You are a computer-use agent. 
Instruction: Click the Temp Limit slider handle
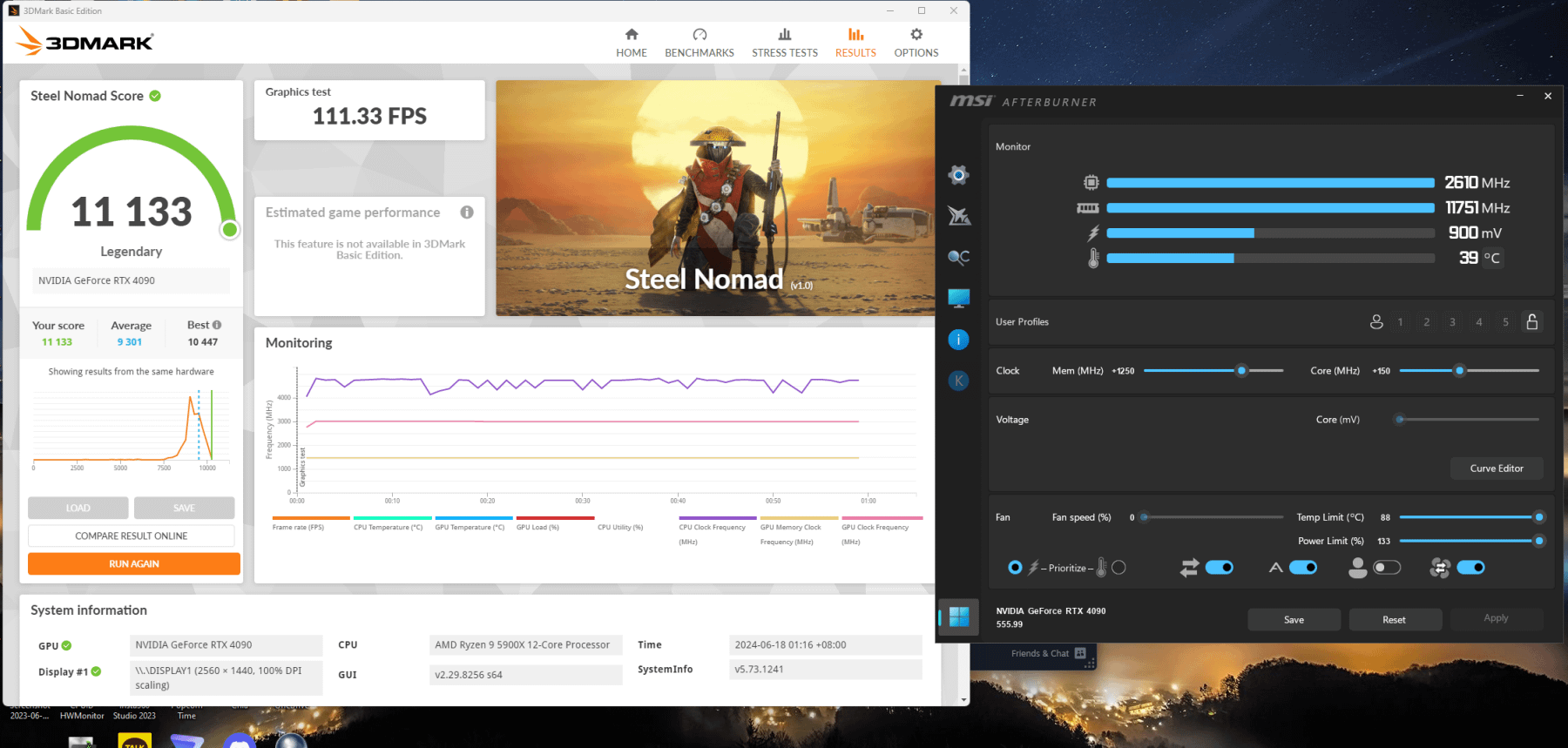click(x=1539, y=517)
